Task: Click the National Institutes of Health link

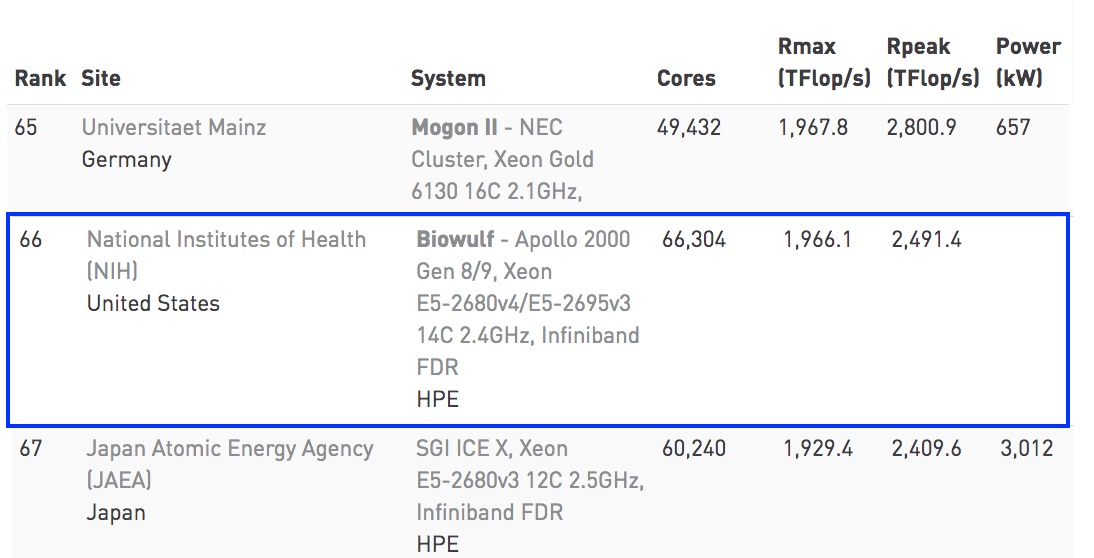Action: click(x=226, y=240)
